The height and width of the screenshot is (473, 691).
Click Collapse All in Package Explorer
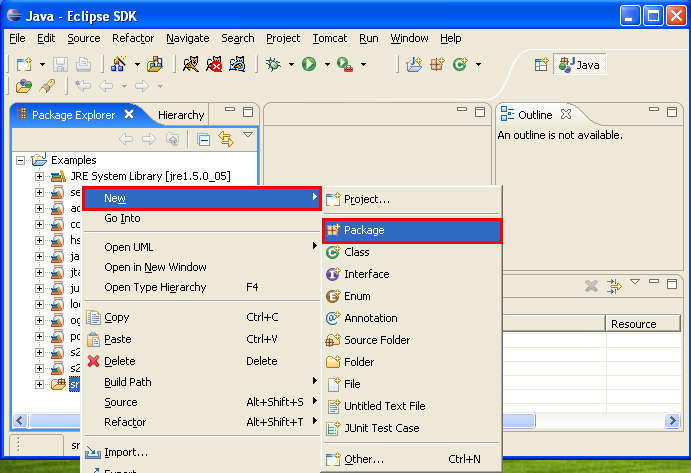tap(203, 140)
